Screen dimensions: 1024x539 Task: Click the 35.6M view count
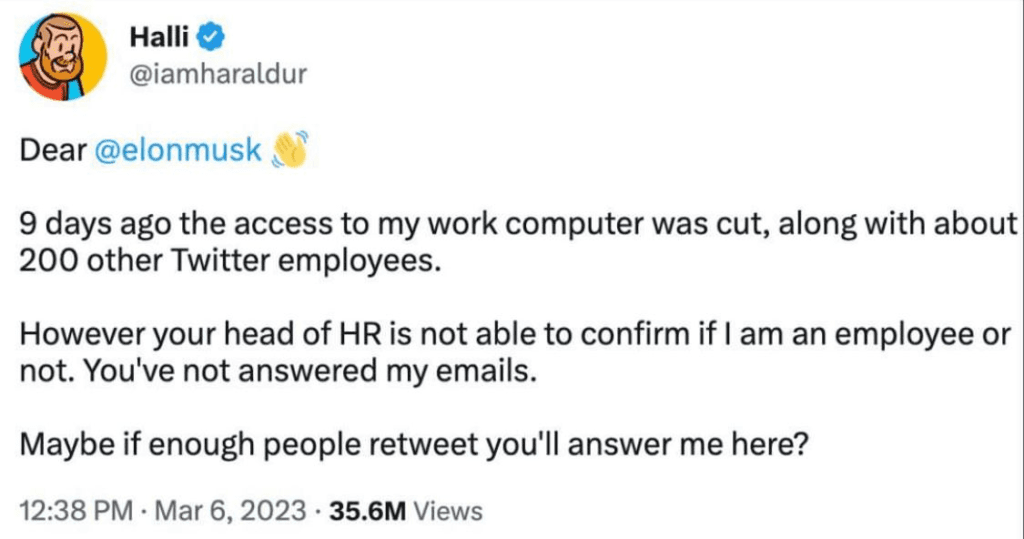pos(368,512)
